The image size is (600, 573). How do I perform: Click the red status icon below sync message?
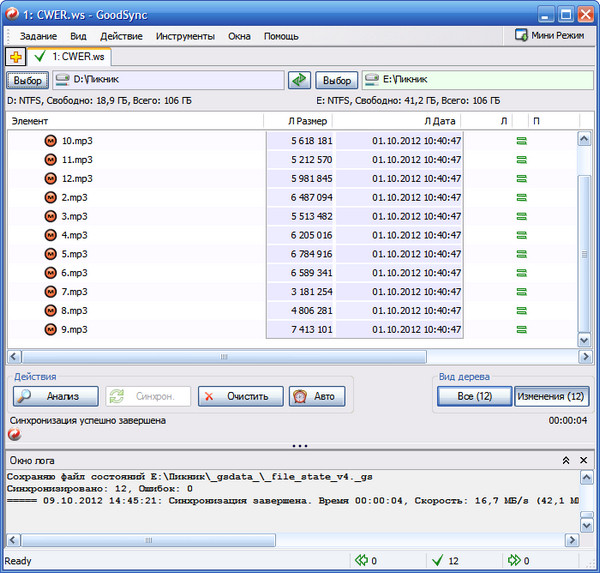pos(14,435)
